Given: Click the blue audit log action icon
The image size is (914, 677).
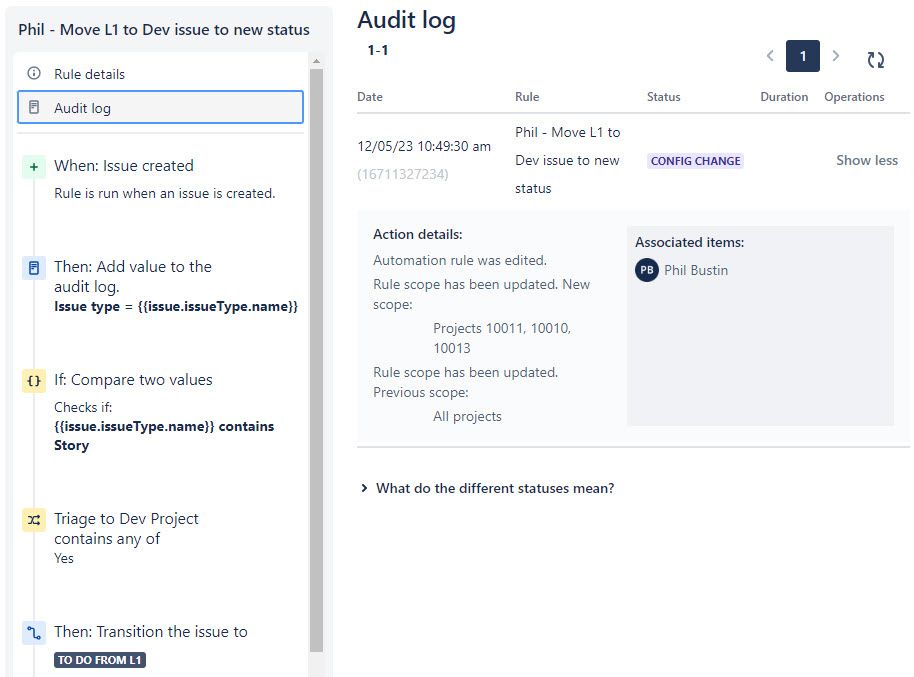Looking at the screenshot, I should (34, 268).
